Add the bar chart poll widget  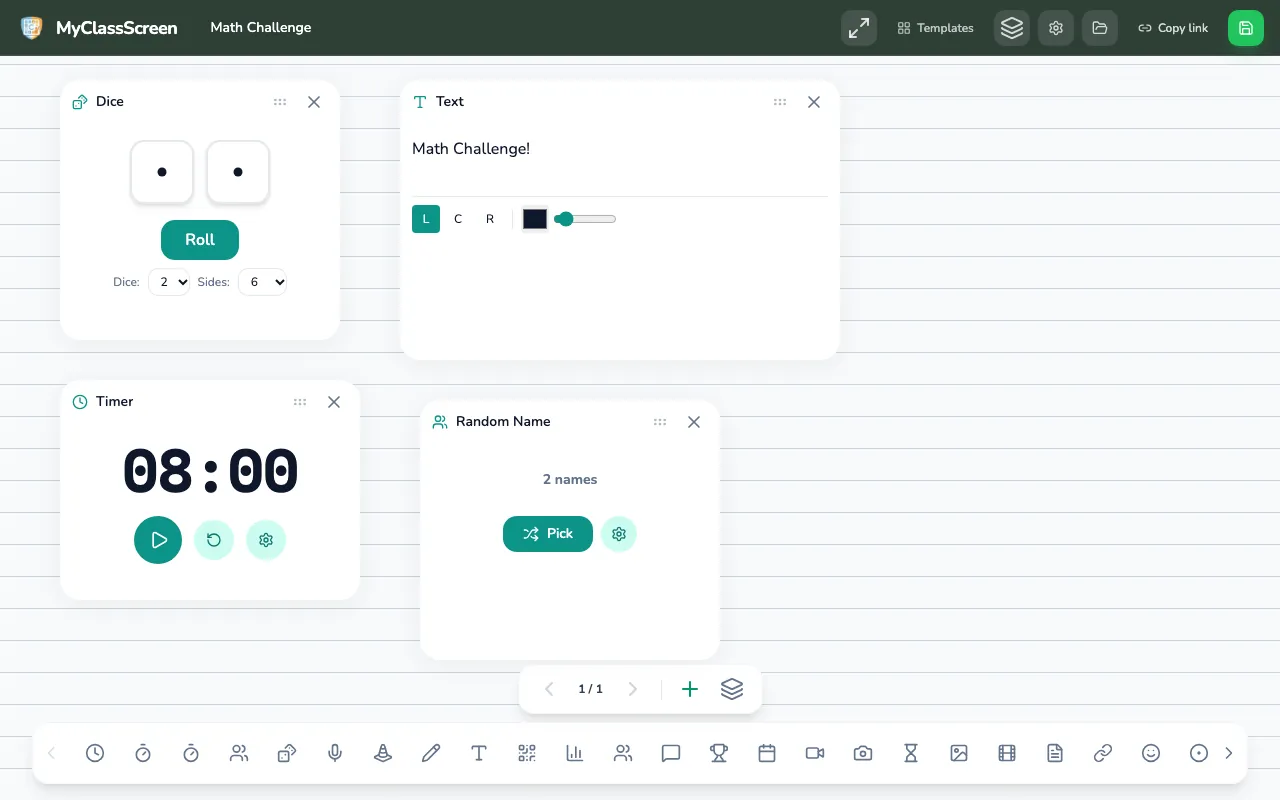coord(575,753)
